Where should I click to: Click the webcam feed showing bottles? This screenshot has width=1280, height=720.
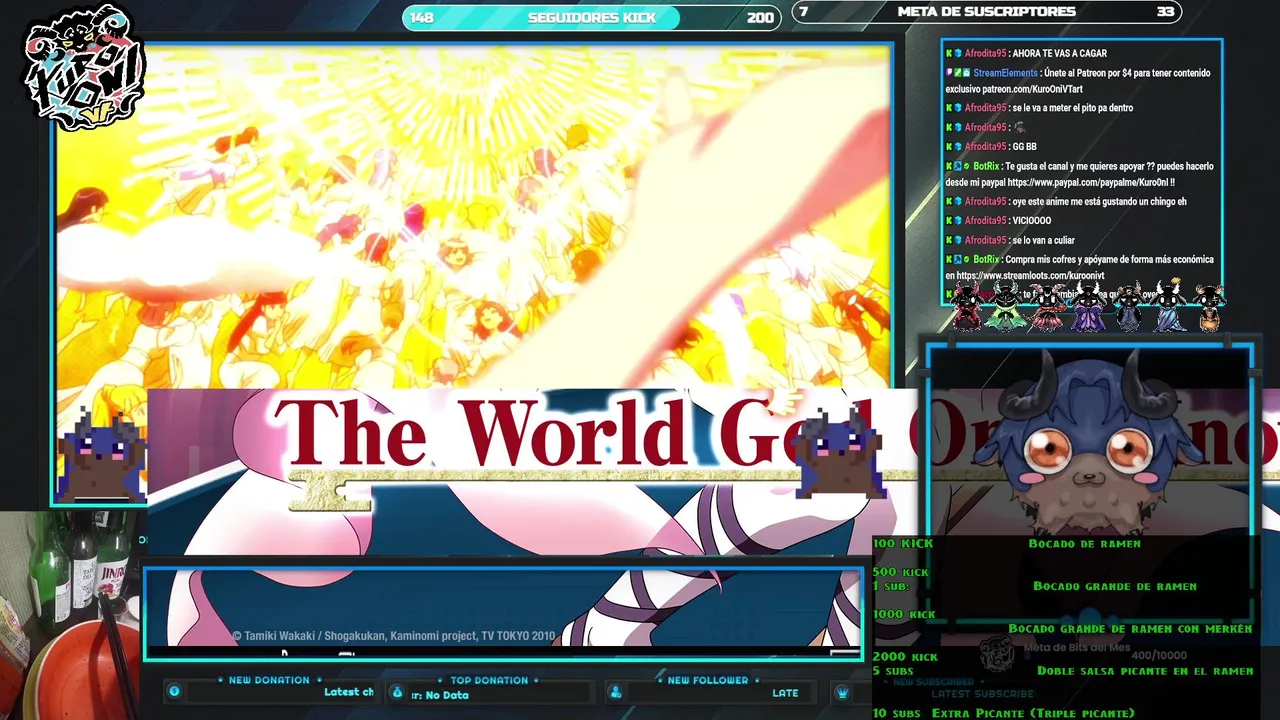(70, 615)
